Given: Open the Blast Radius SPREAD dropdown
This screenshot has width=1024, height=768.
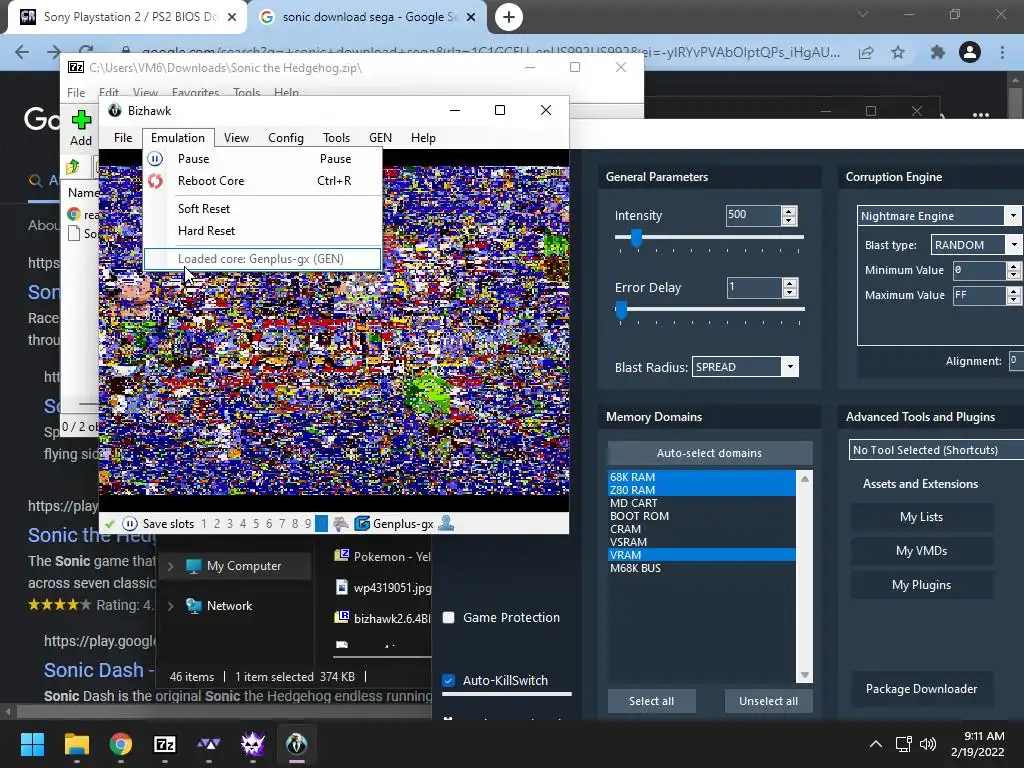Looking at the screenshot, I should pyautogui.click(x=790, y=367).
